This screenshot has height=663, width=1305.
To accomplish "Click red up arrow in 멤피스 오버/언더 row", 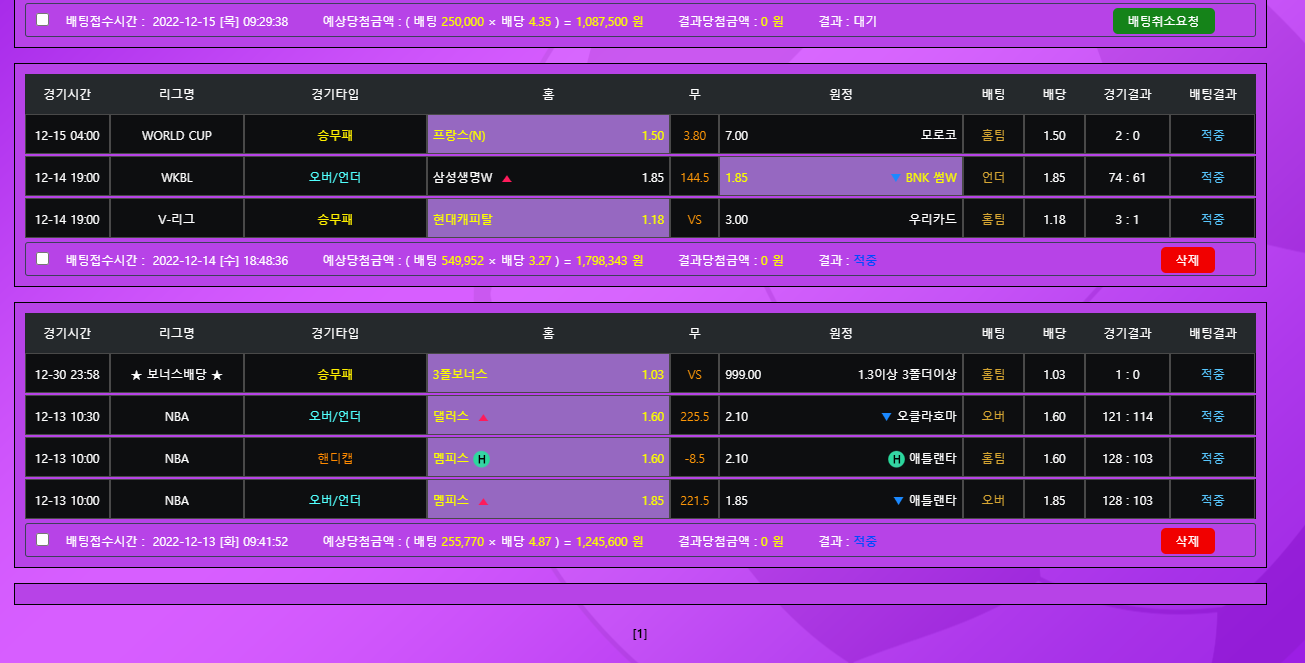I will pyautogui.click(x=483, y=501).
